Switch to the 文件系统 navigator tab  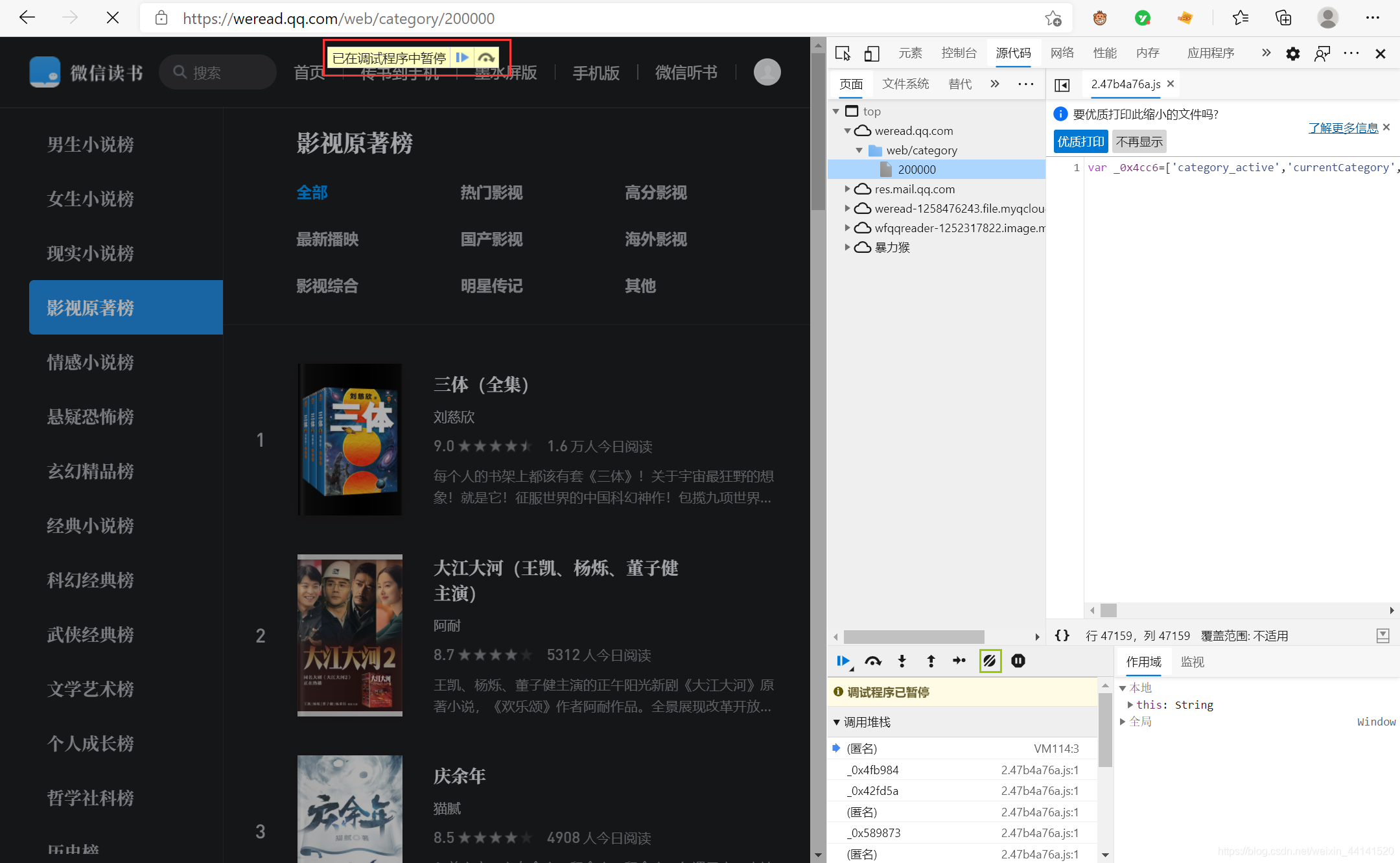[x=905, y=84]
